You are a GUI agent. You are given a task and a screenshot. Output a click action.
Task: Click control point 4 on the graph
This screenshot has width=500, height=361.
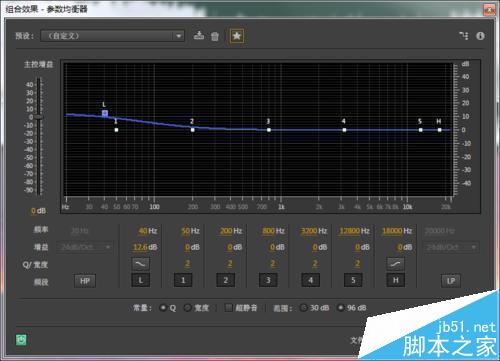click(345, 130)
